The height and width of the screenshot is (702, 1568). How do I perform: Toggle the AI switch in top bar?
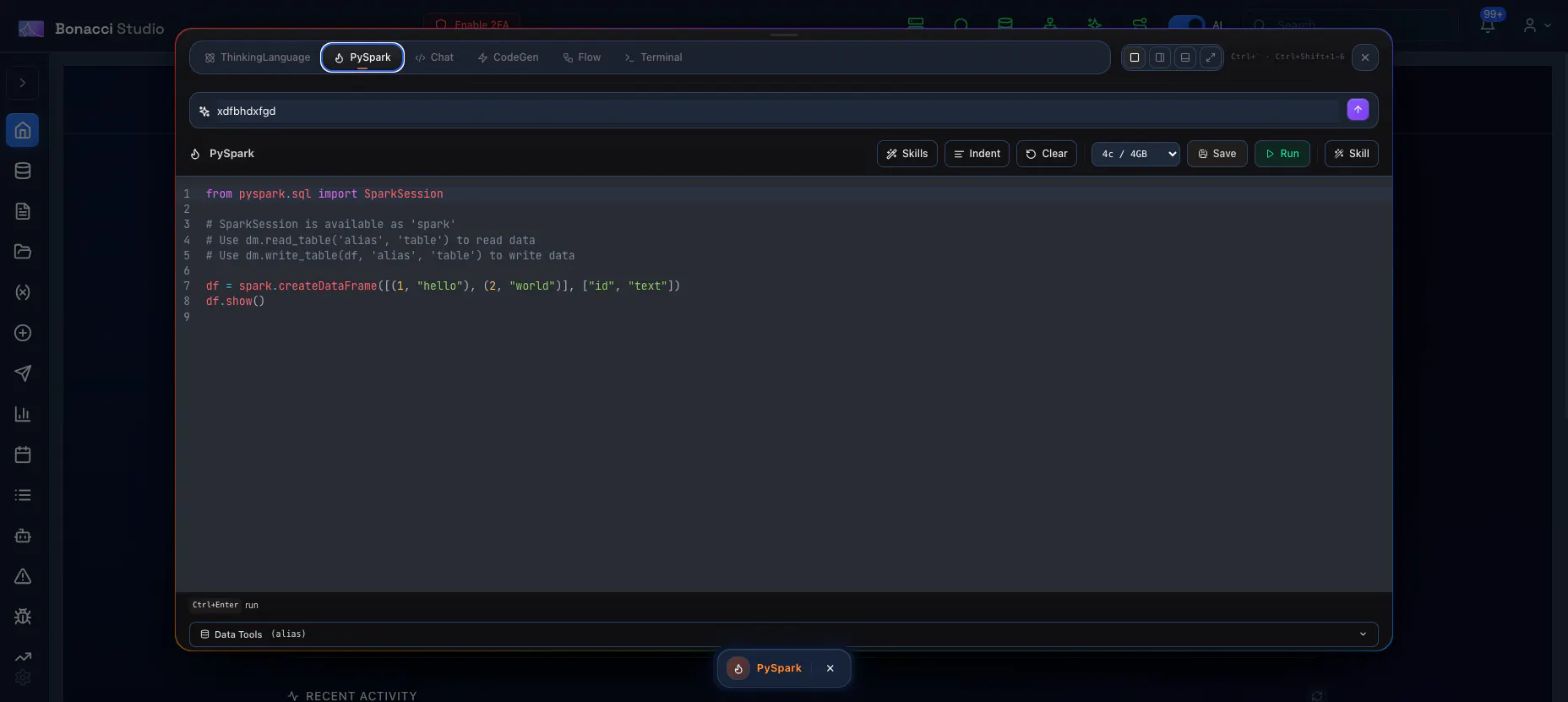pyautogui.click(x=1187, y=24)
